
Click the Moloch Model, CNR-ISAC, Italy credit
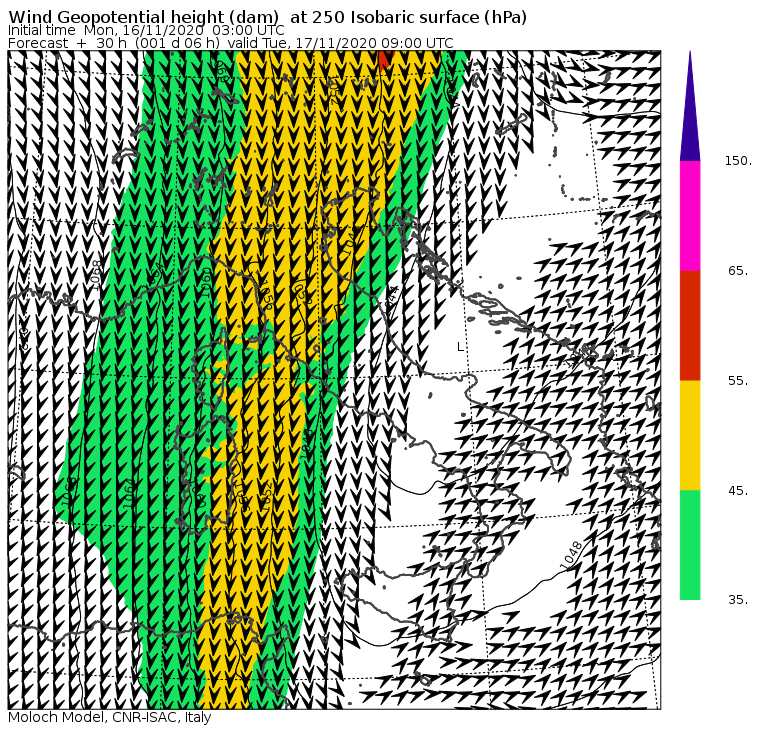point(110,718)
